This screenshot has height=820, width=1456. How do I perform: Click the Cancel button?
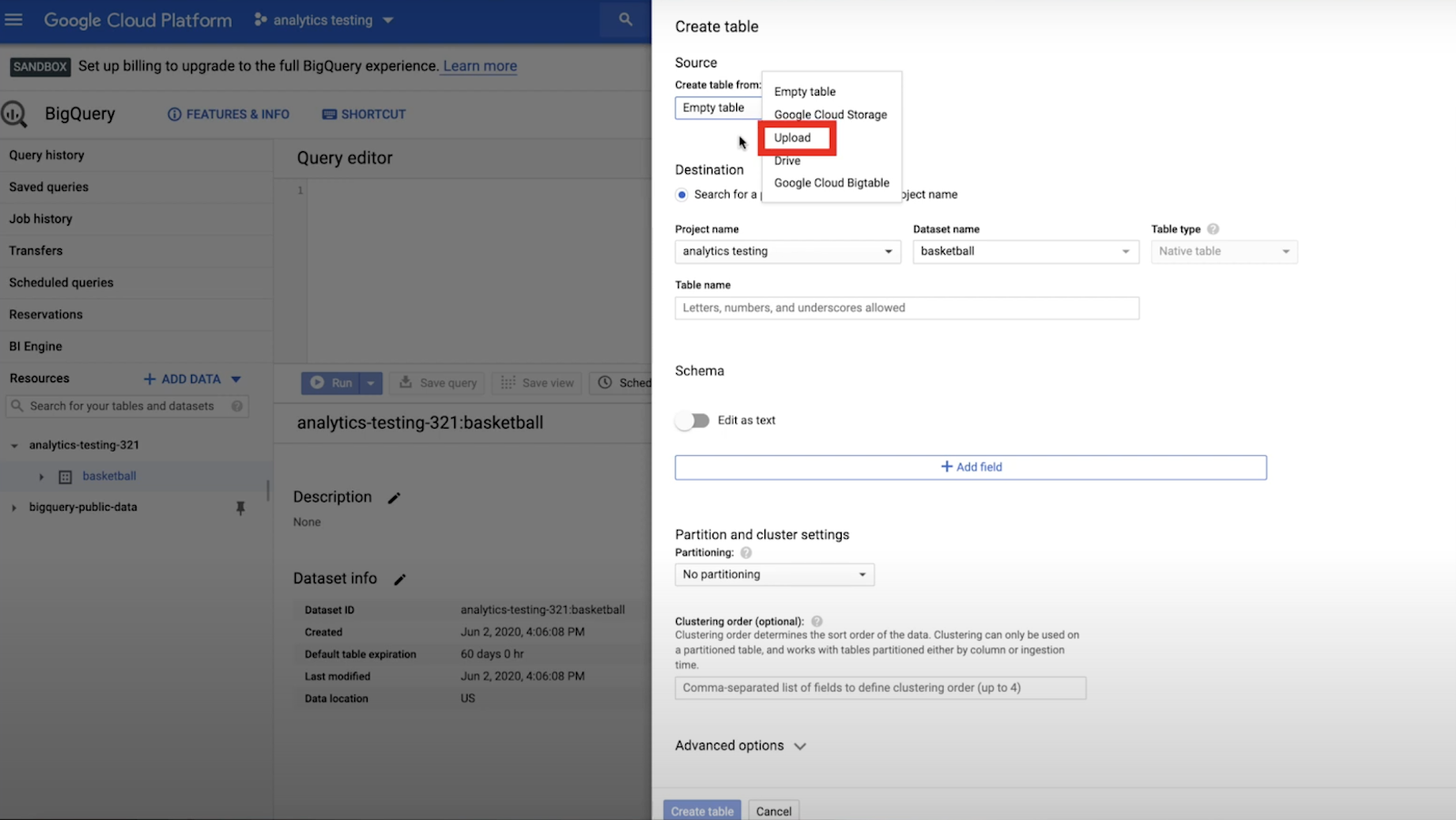[773, 811]
